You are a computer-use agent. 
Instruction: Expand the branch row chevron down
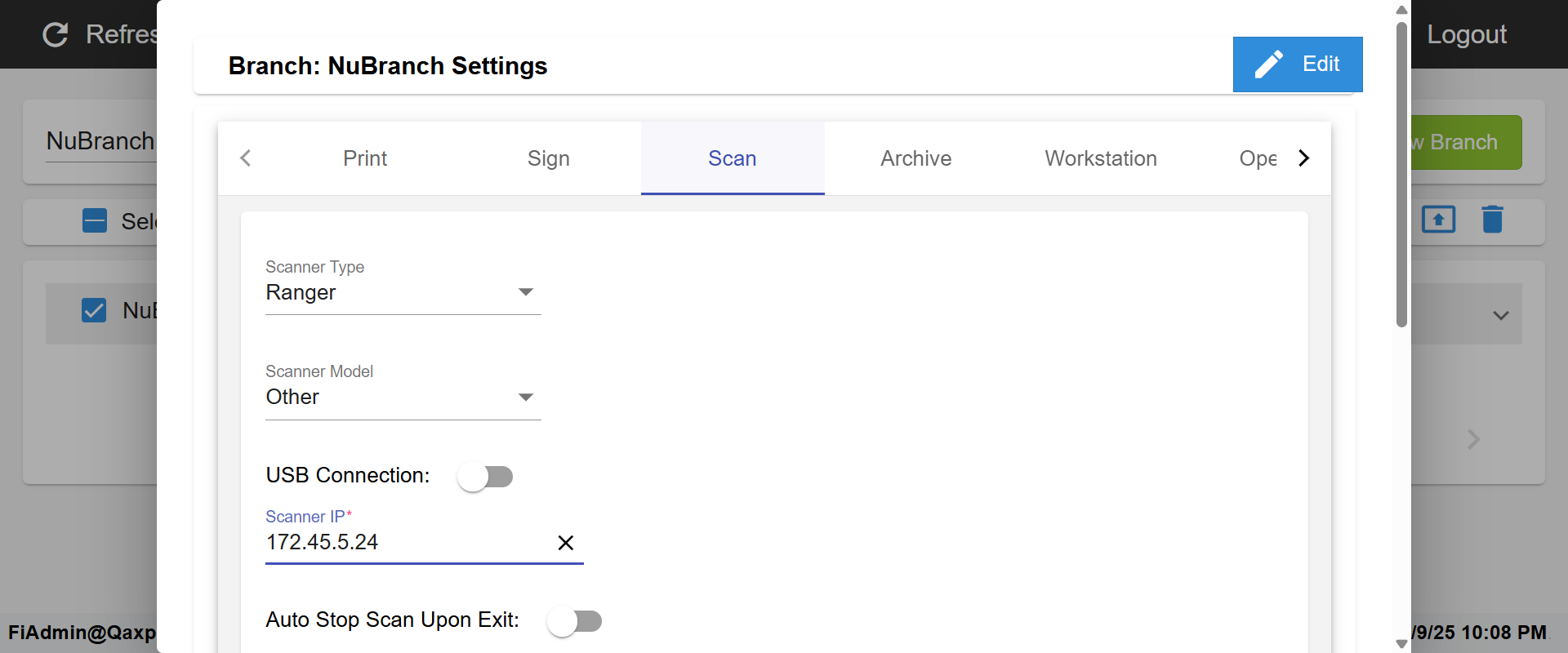1500,315
